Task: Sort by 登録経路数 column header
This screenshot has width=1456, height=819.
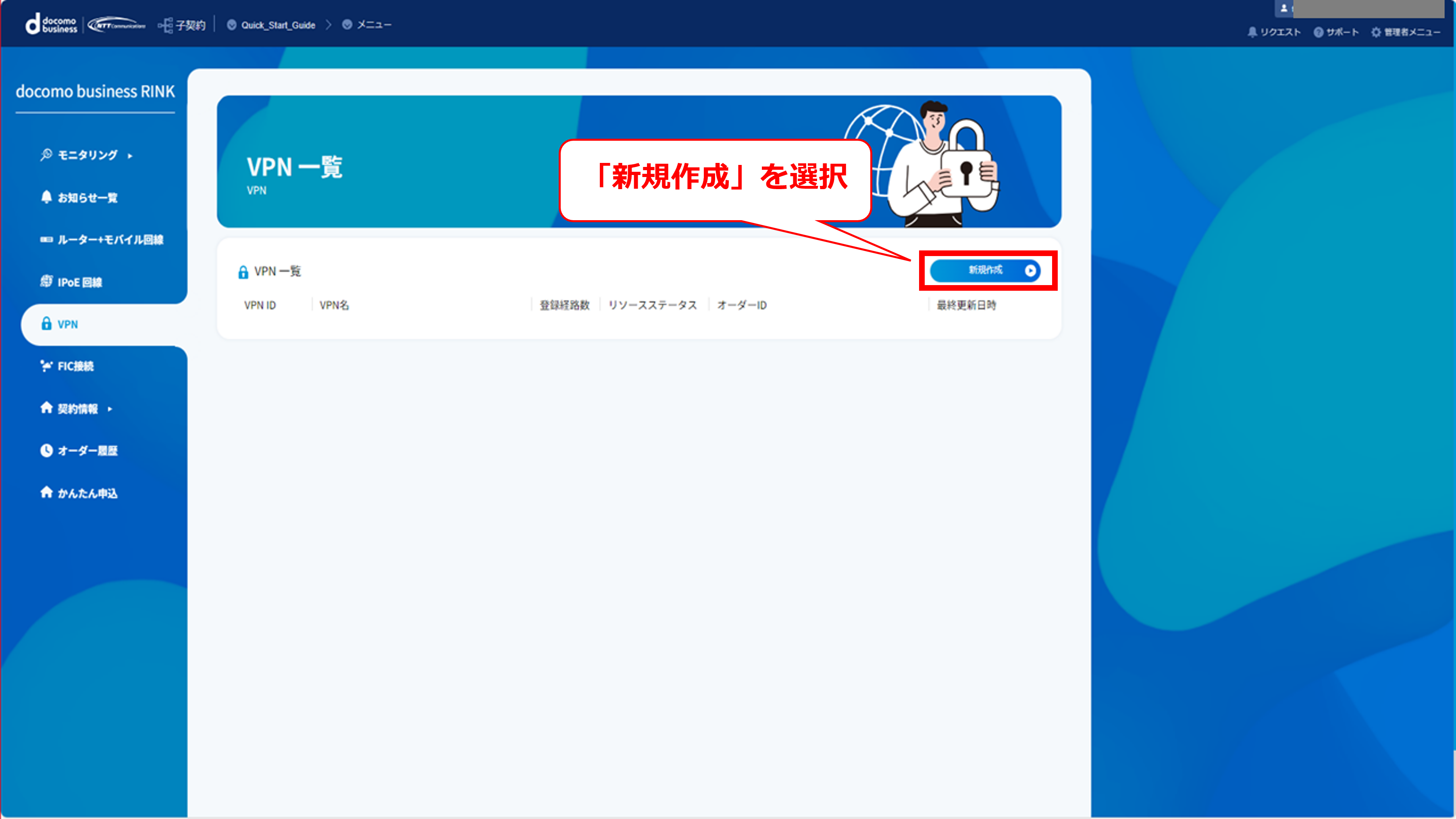Action: tap(564, 305)
